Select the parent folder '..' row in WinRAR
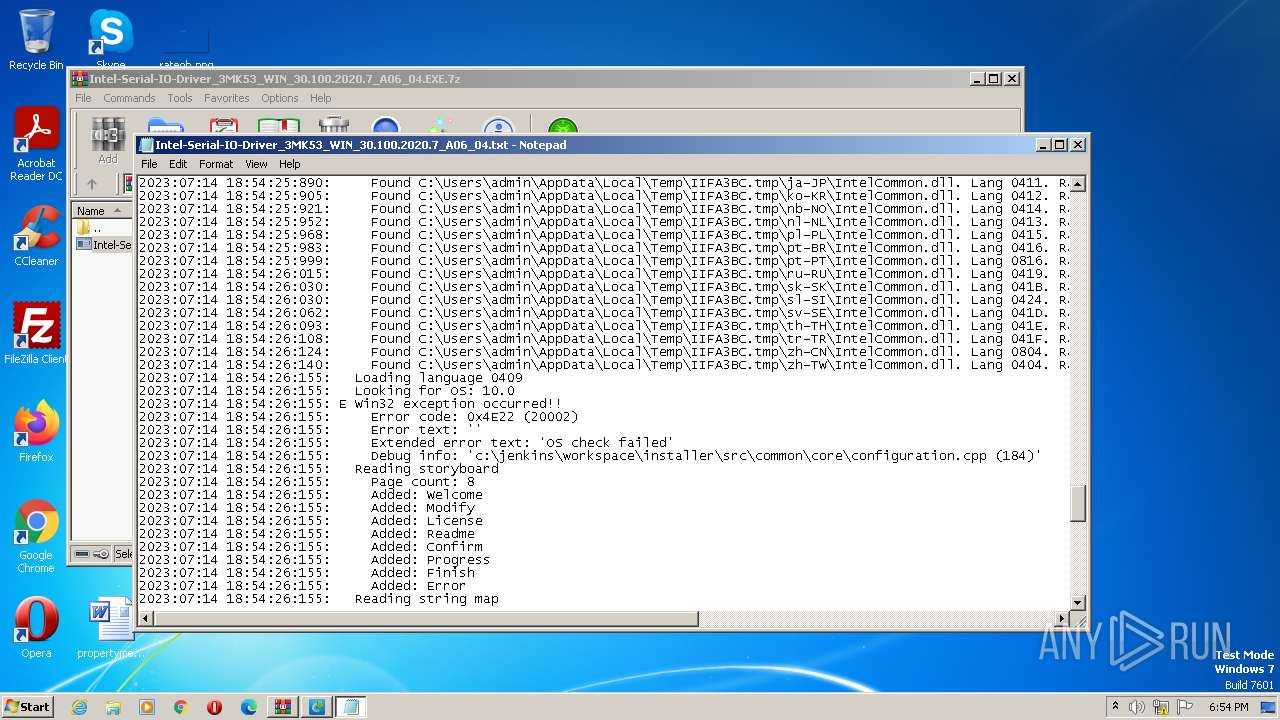 coord(102,228)
